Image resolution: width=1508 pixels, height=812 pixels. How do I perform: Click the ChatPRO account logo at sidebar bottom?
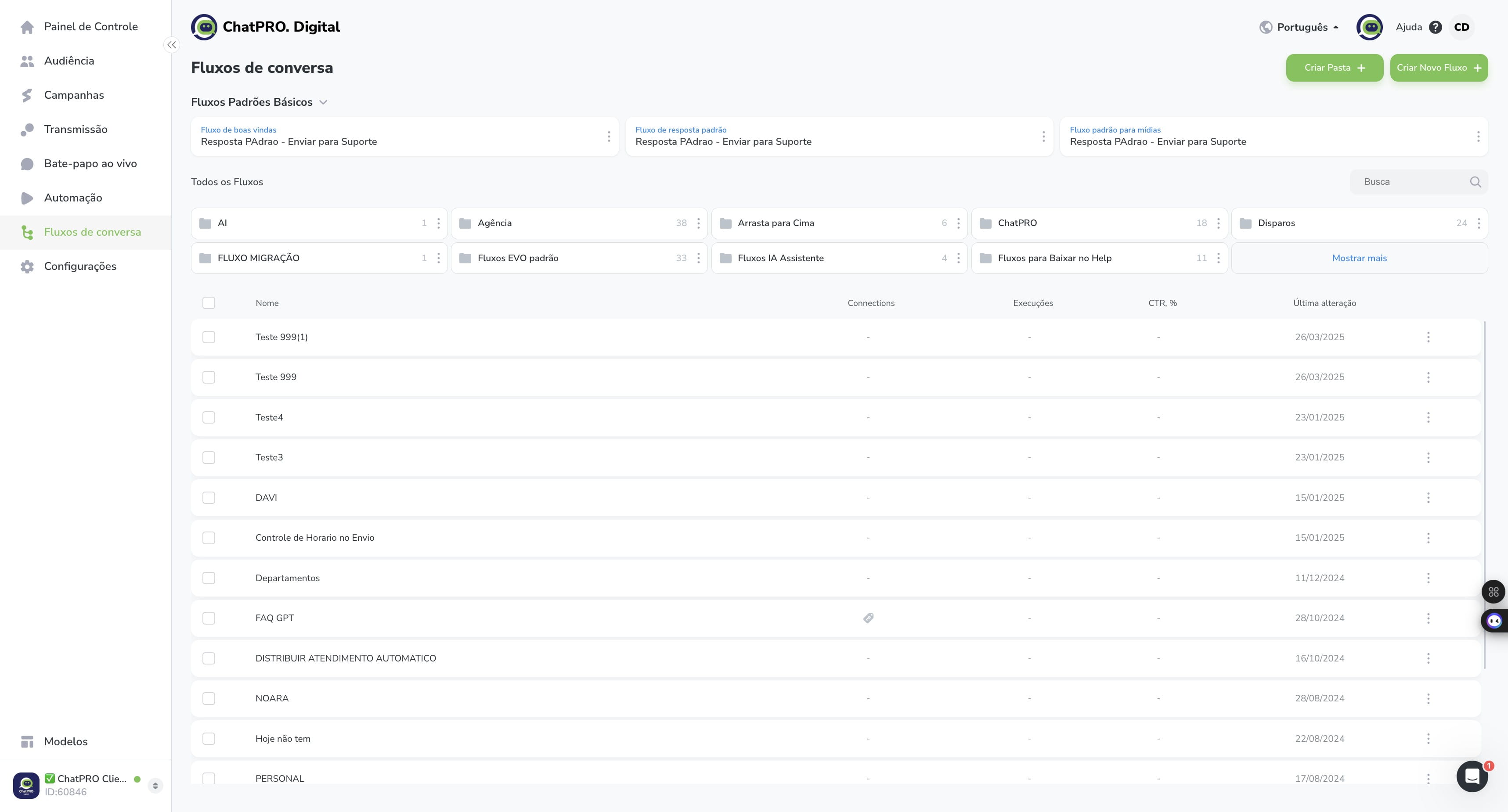coord(26,785)
